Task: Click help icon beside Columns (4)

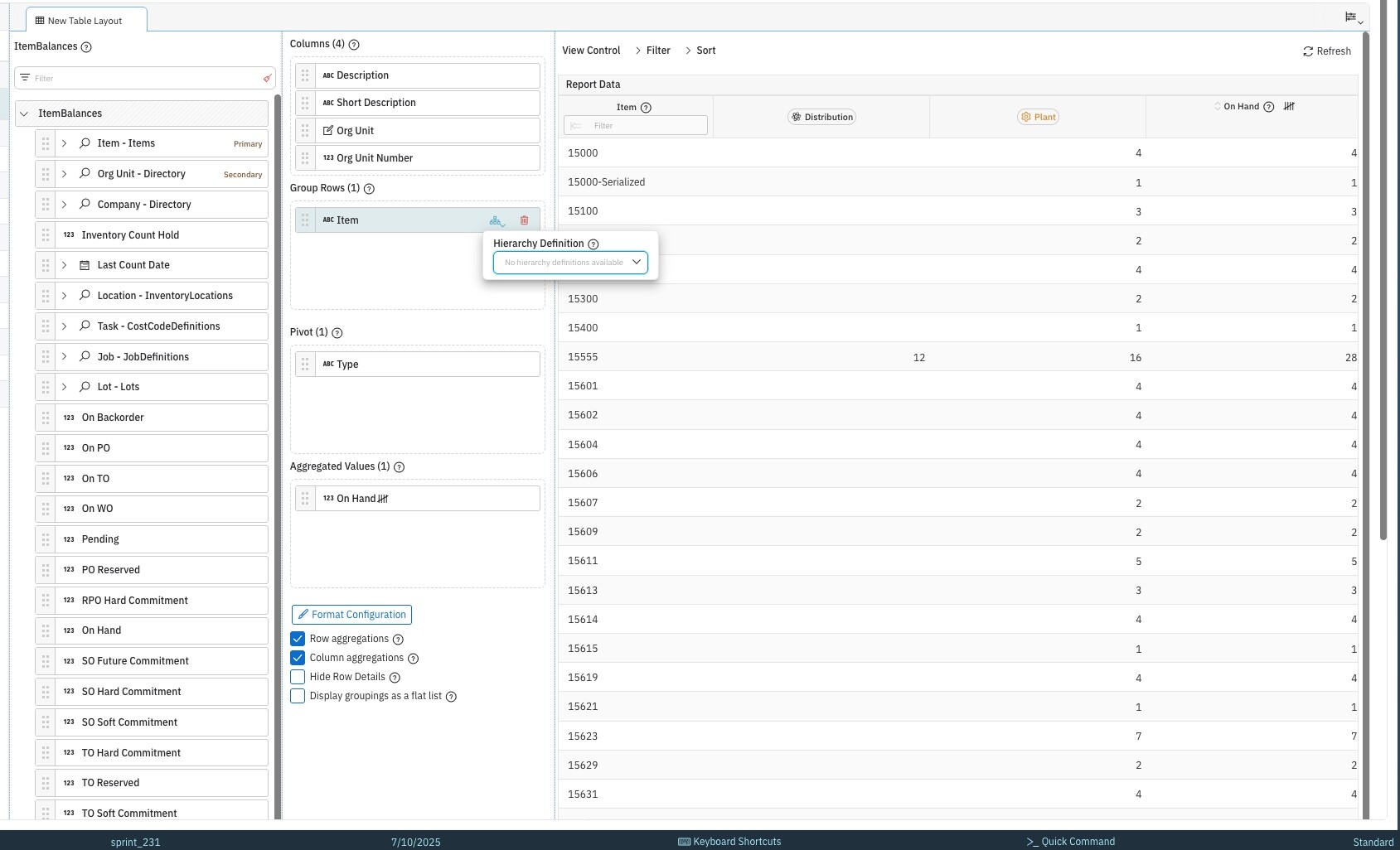Action: tap(354, 45)
